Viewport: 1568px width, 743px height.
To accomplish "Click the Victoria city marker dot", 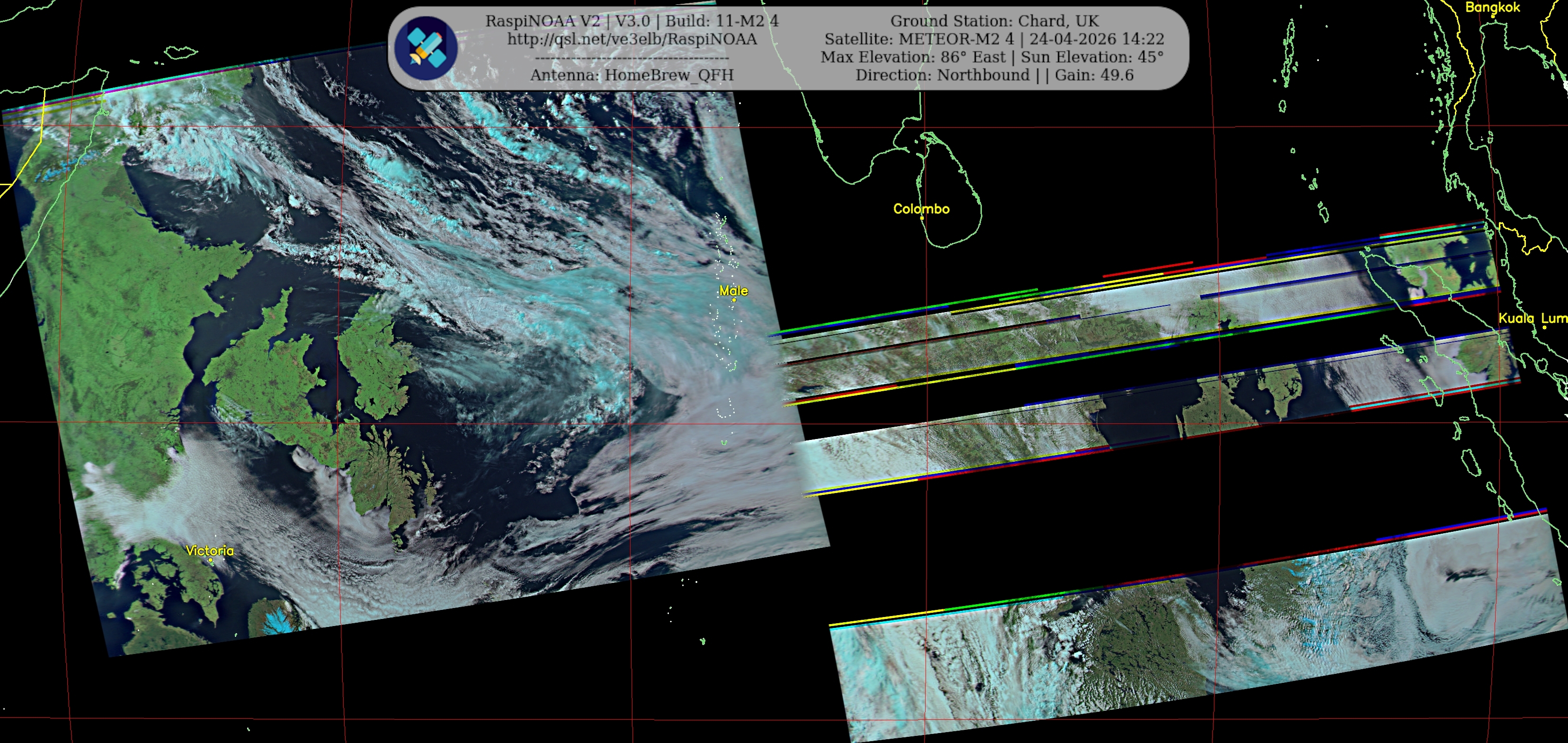I will pyautogui.click(x=211, y=560).
